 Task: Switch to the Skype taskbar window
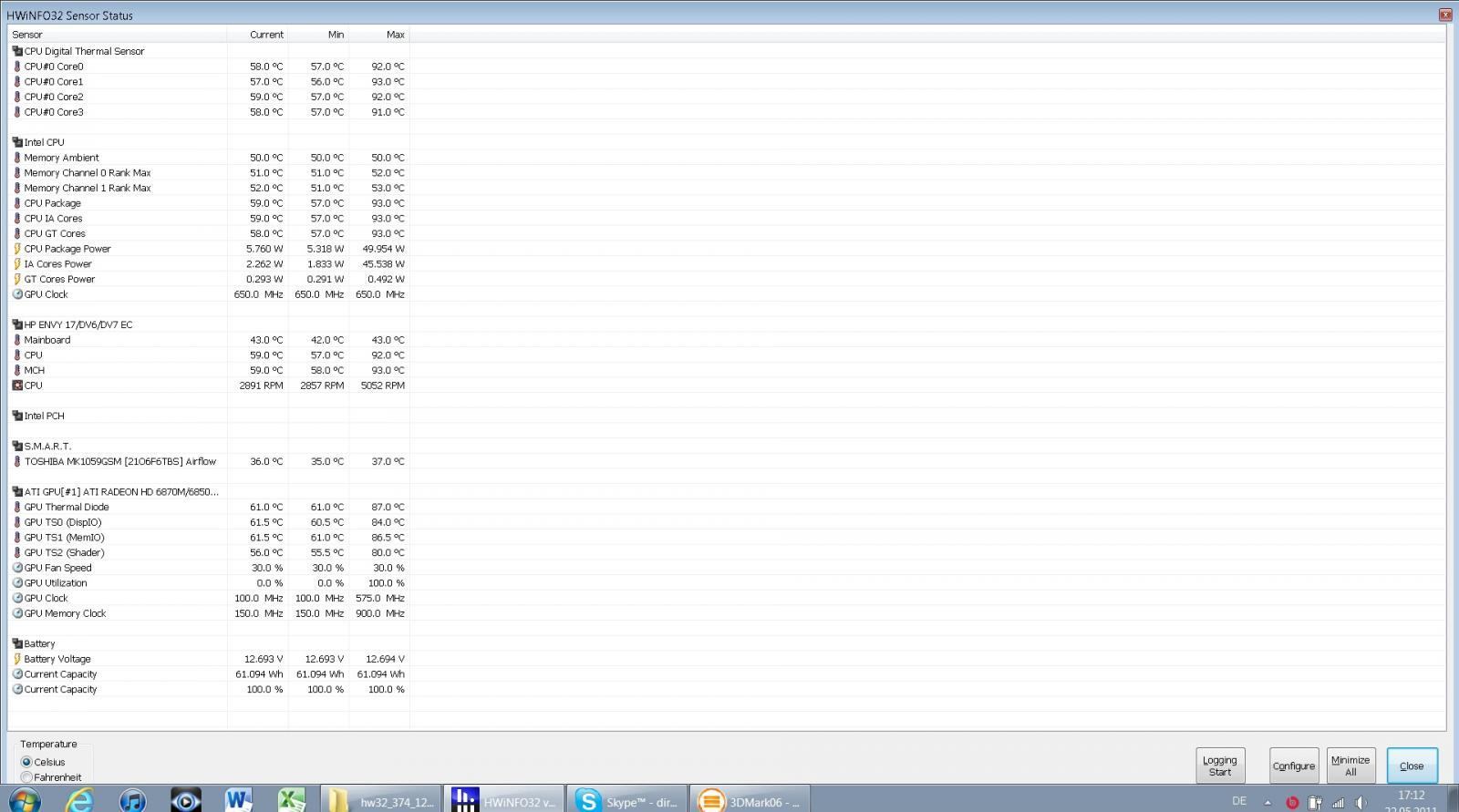point(627,798)
